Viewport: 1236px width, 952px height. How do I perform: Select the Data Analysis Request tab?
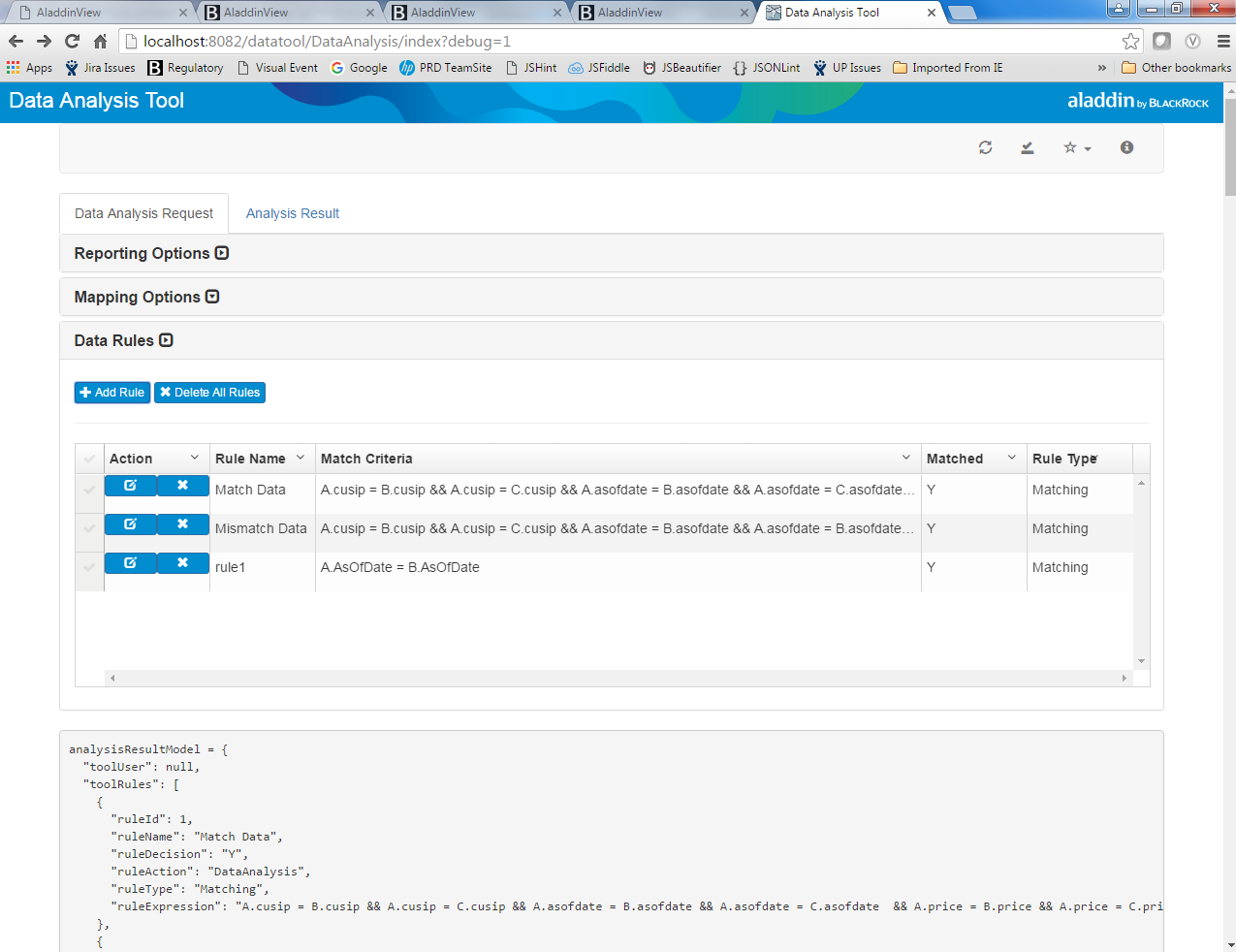(143, 213)
